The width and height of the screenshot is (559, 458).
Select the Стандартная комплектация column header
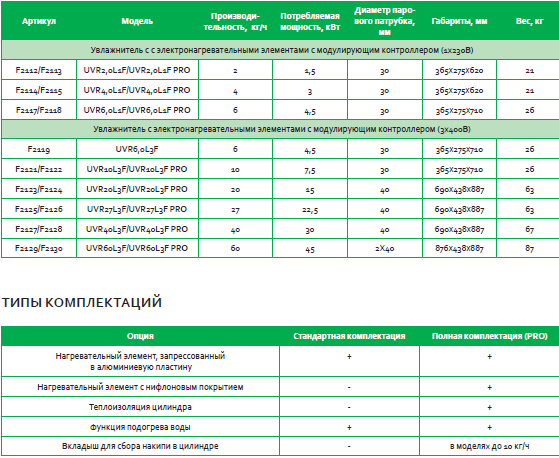pyautogui.click(x=349, y=336)
